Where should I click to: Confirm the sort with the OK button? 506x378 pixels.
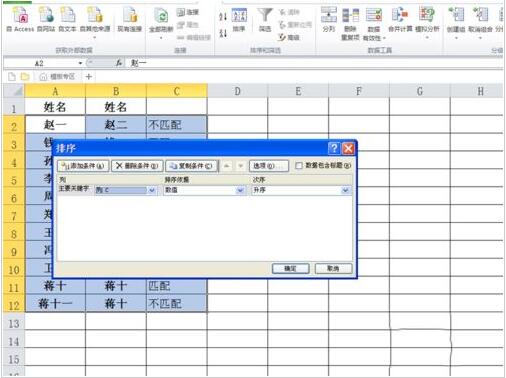click(x=290, y=268)
